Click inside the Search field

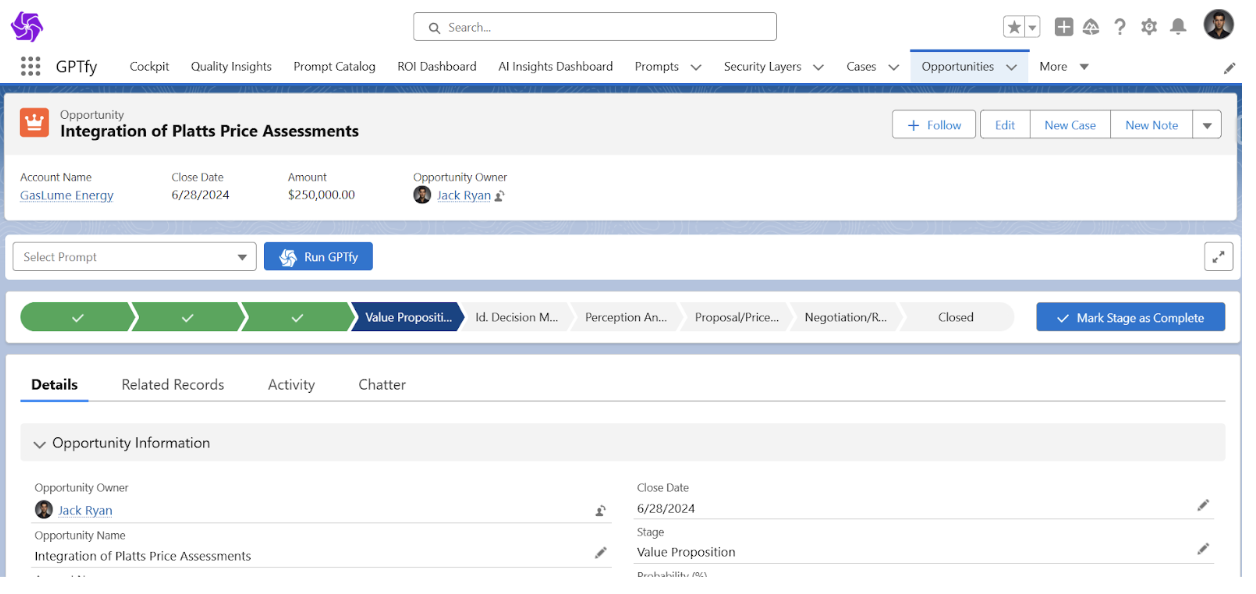pyautogui.click(x=594, y=26)
